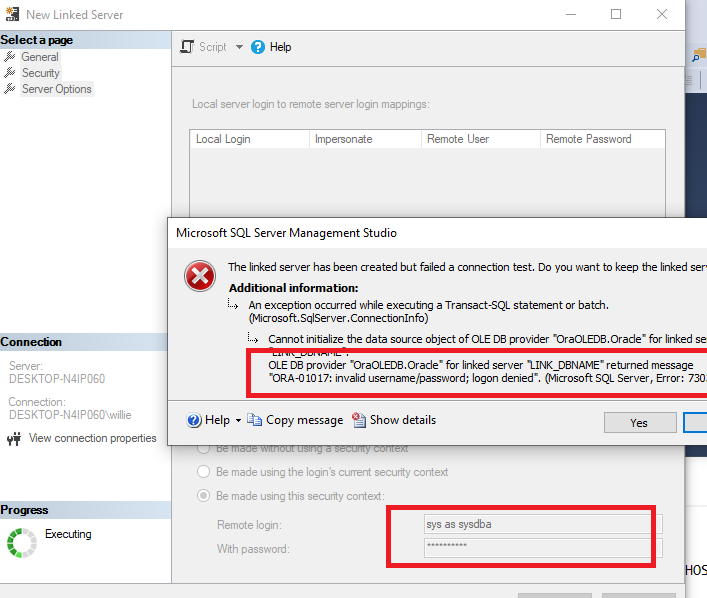Click the With password input field
707x598 pixels.
point(543,548)
